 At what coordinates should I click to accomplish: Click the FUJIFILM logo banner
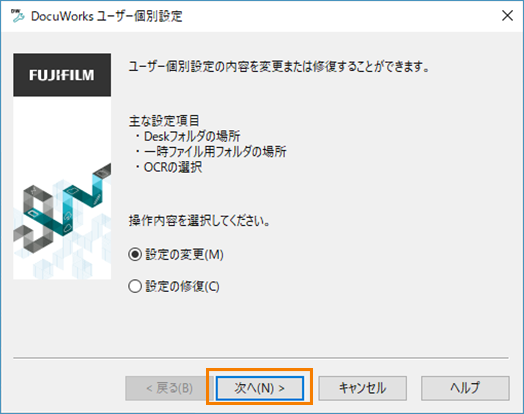click(x=62, y=75)
